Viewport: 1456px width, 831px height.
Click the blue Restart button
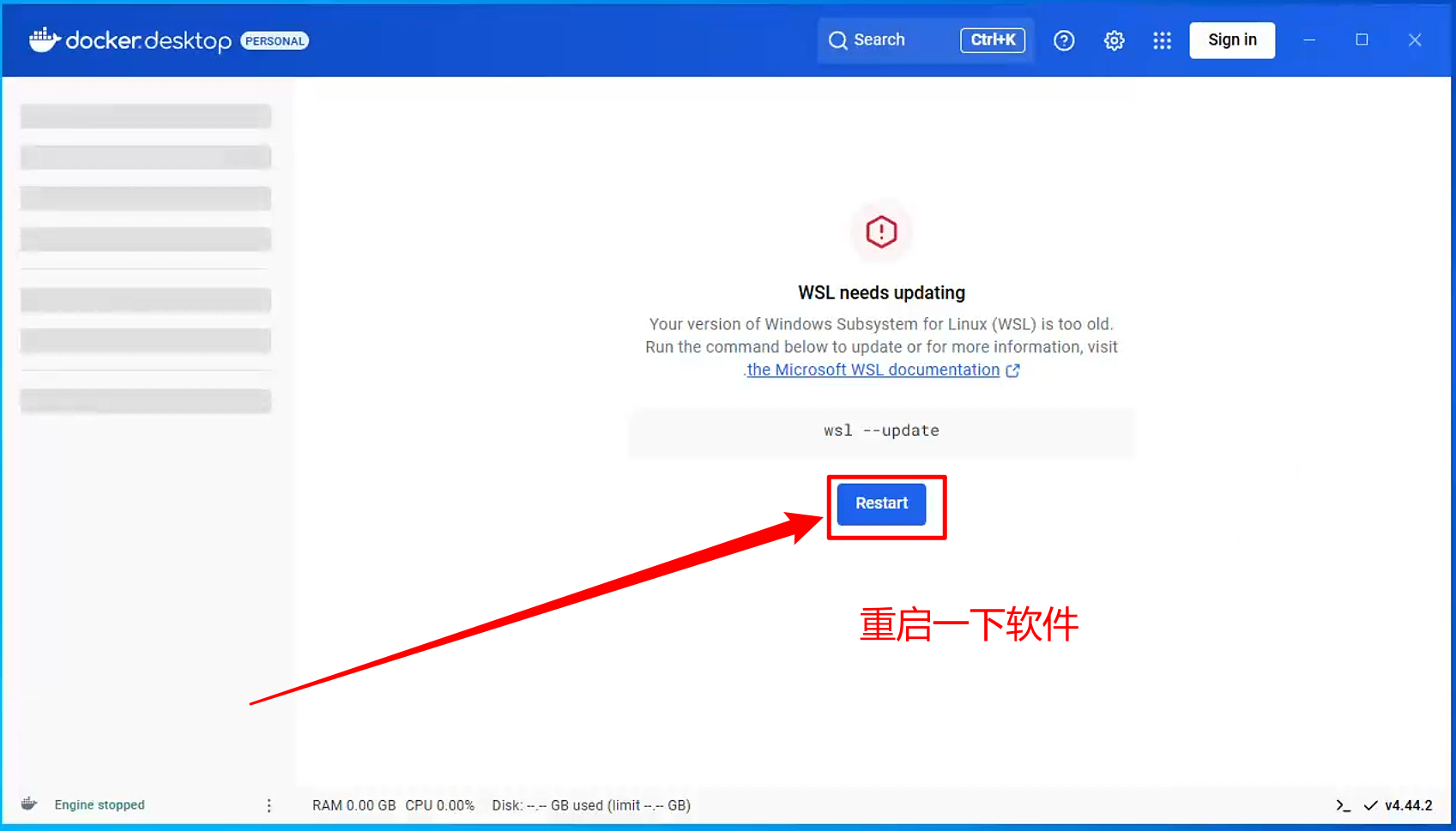(881, 503)
